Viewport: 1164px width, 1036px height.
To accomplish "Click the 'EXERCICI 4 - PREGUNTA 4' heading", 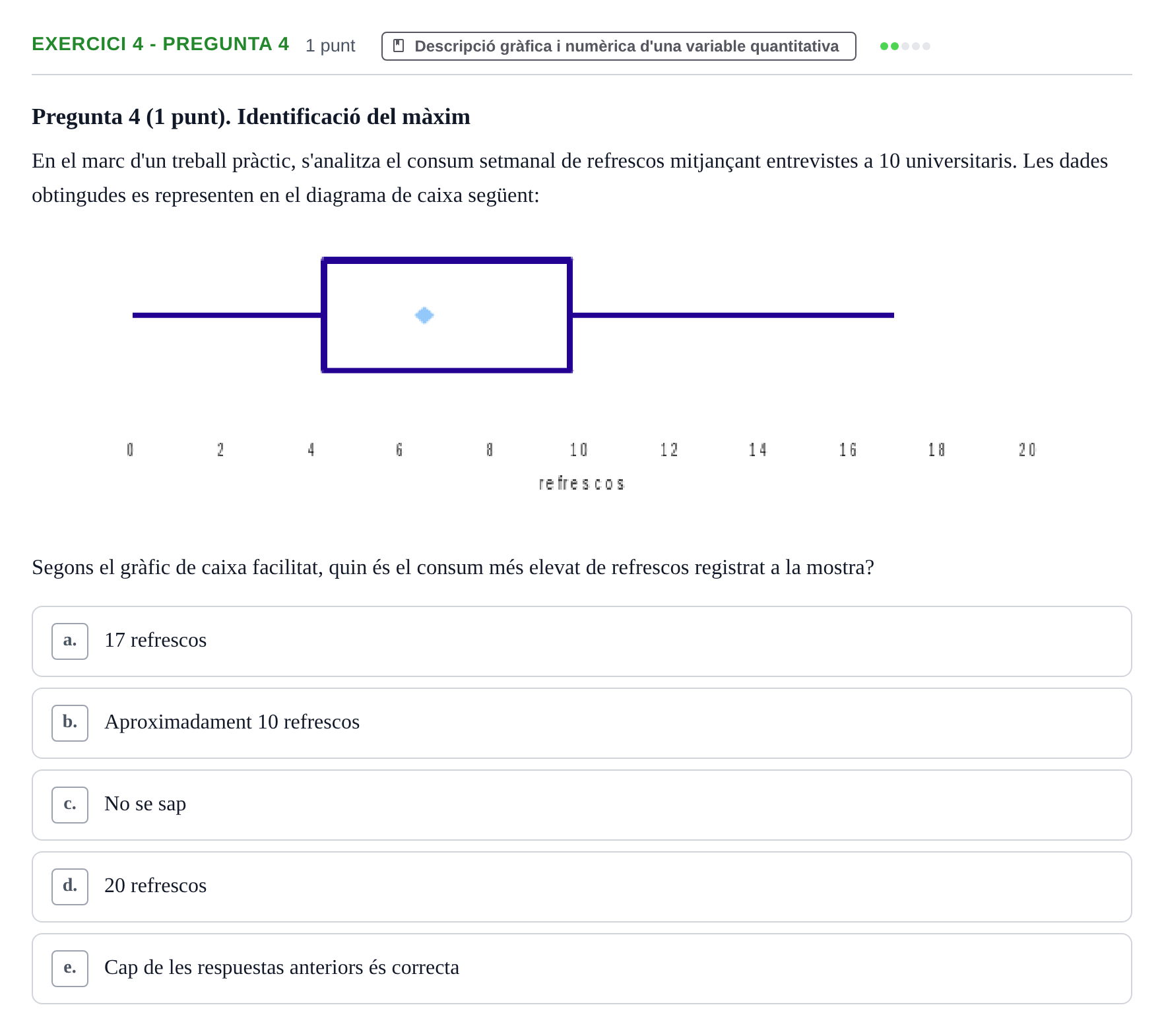I will tap(160, 44).
